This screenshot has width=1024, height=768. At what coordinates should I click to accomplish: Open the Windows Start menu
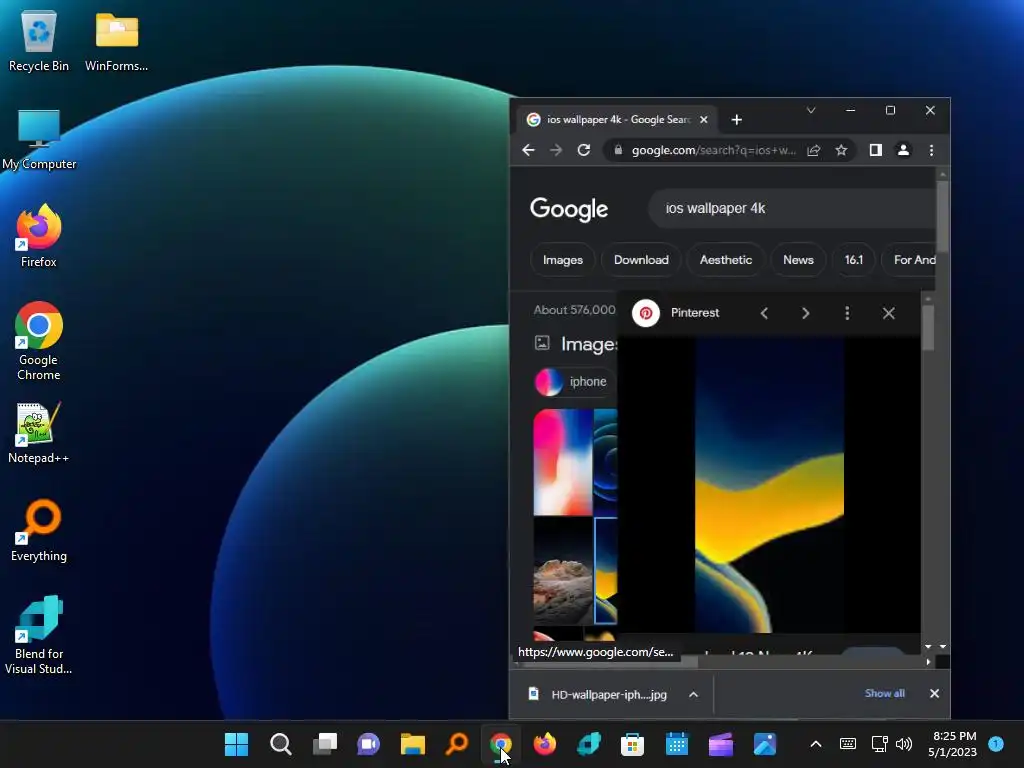[236, 744]
